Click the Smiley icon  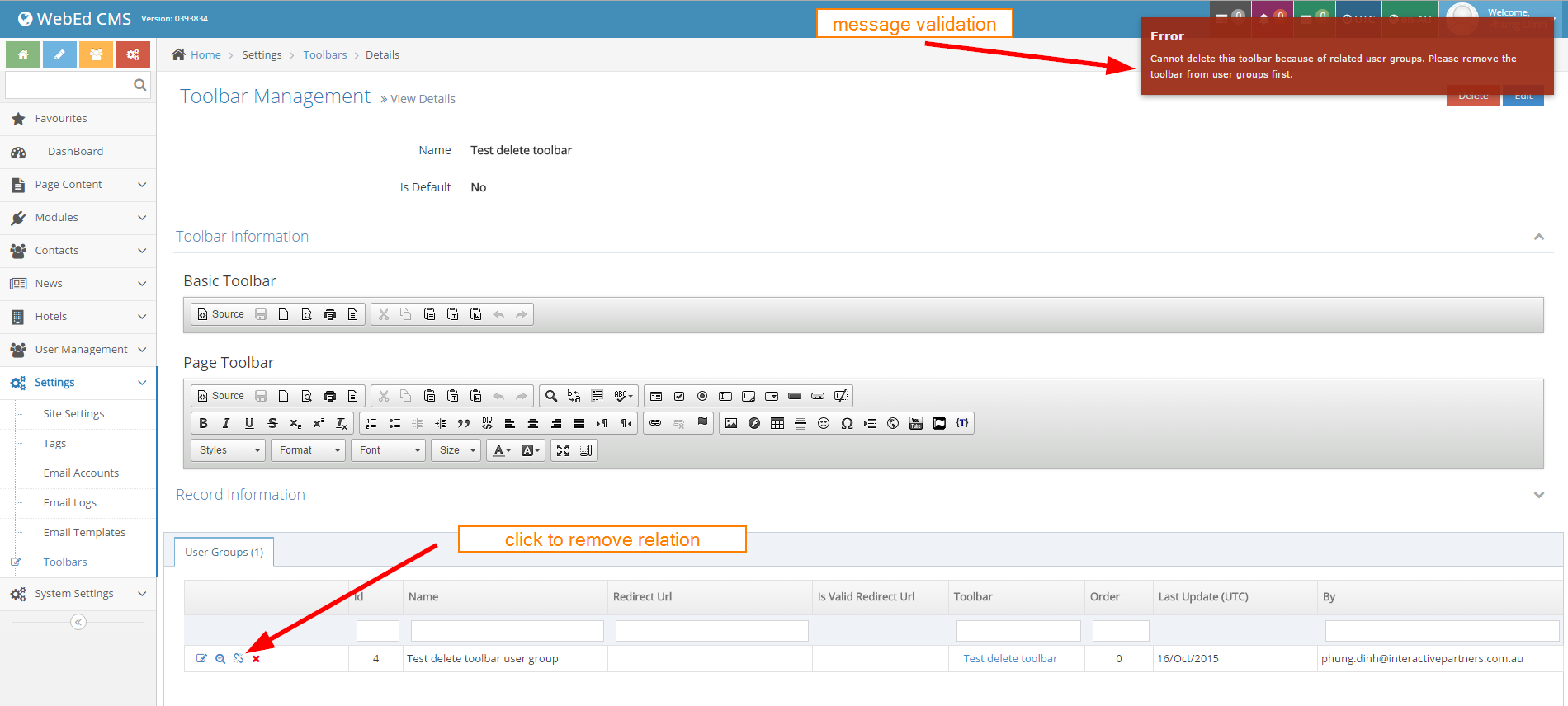[824, 423]
